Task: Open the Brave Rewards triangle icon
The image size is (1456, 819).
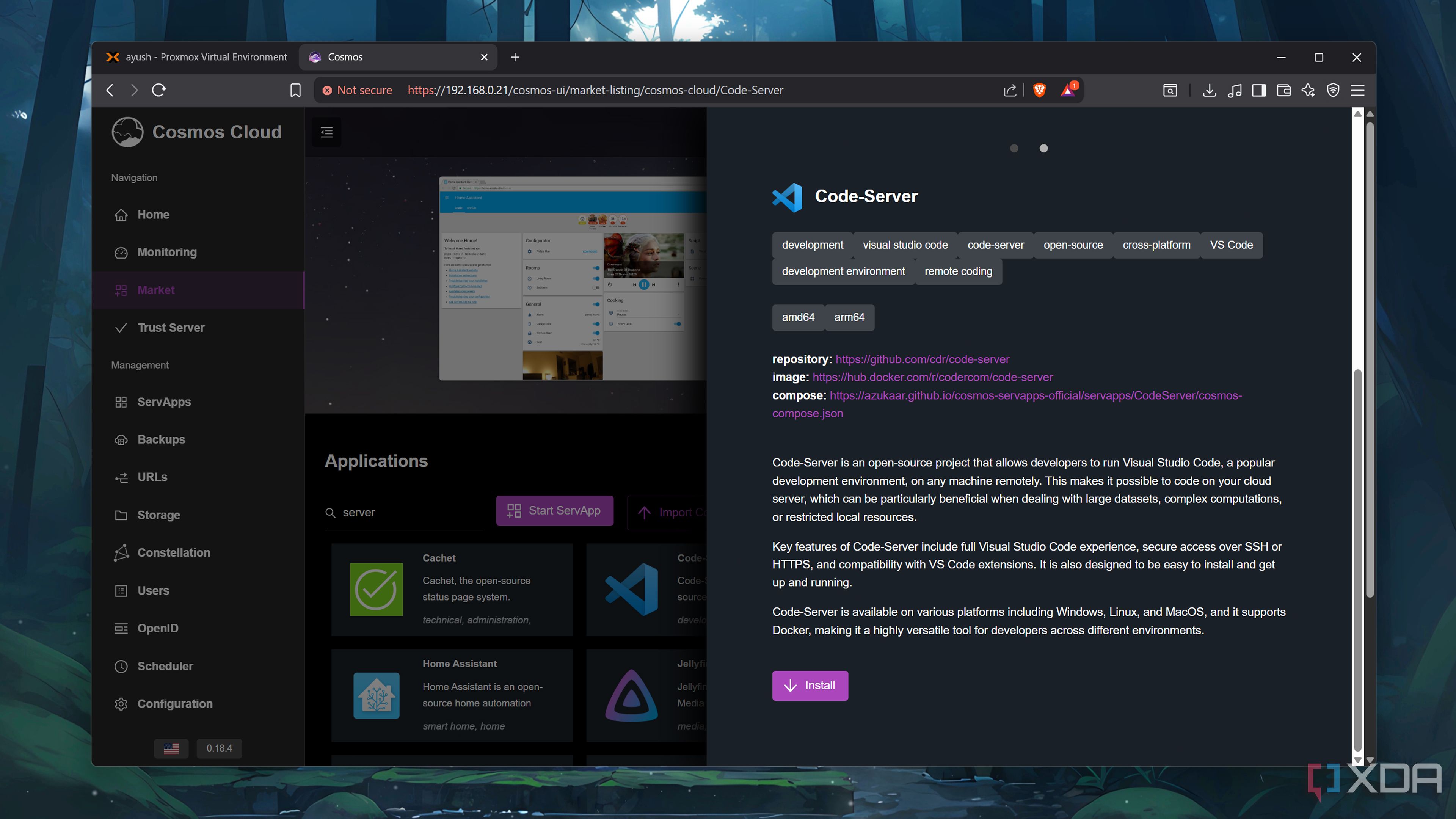Action: click(1068, 90)
